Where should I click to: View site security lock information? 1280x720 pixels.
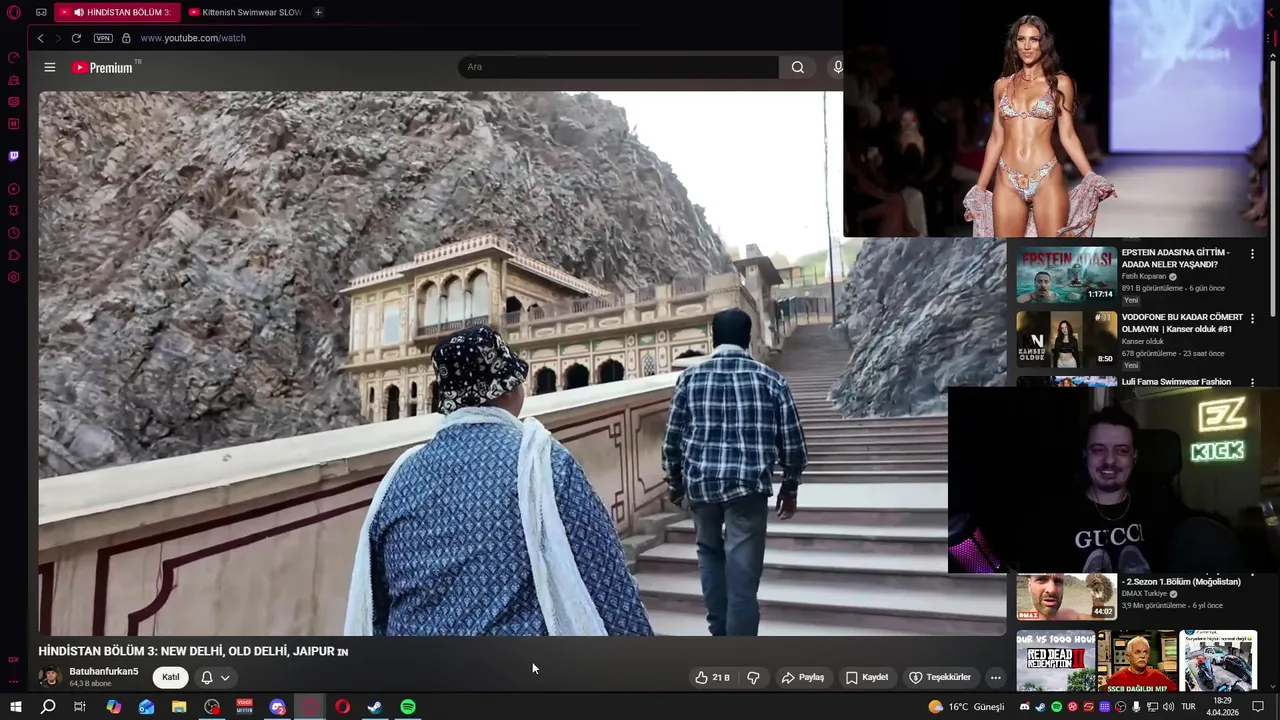pyautogui.click(x=126, y=38)
